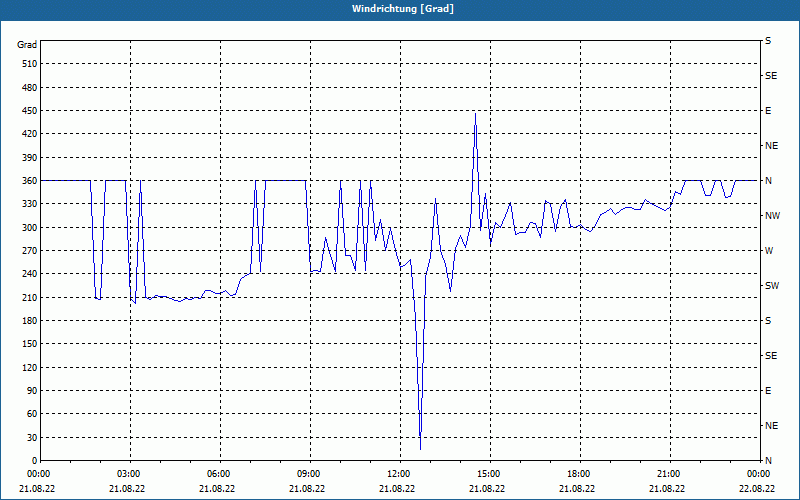
Task: Pick the 390 degree axis label
Action: pos(30,158)
